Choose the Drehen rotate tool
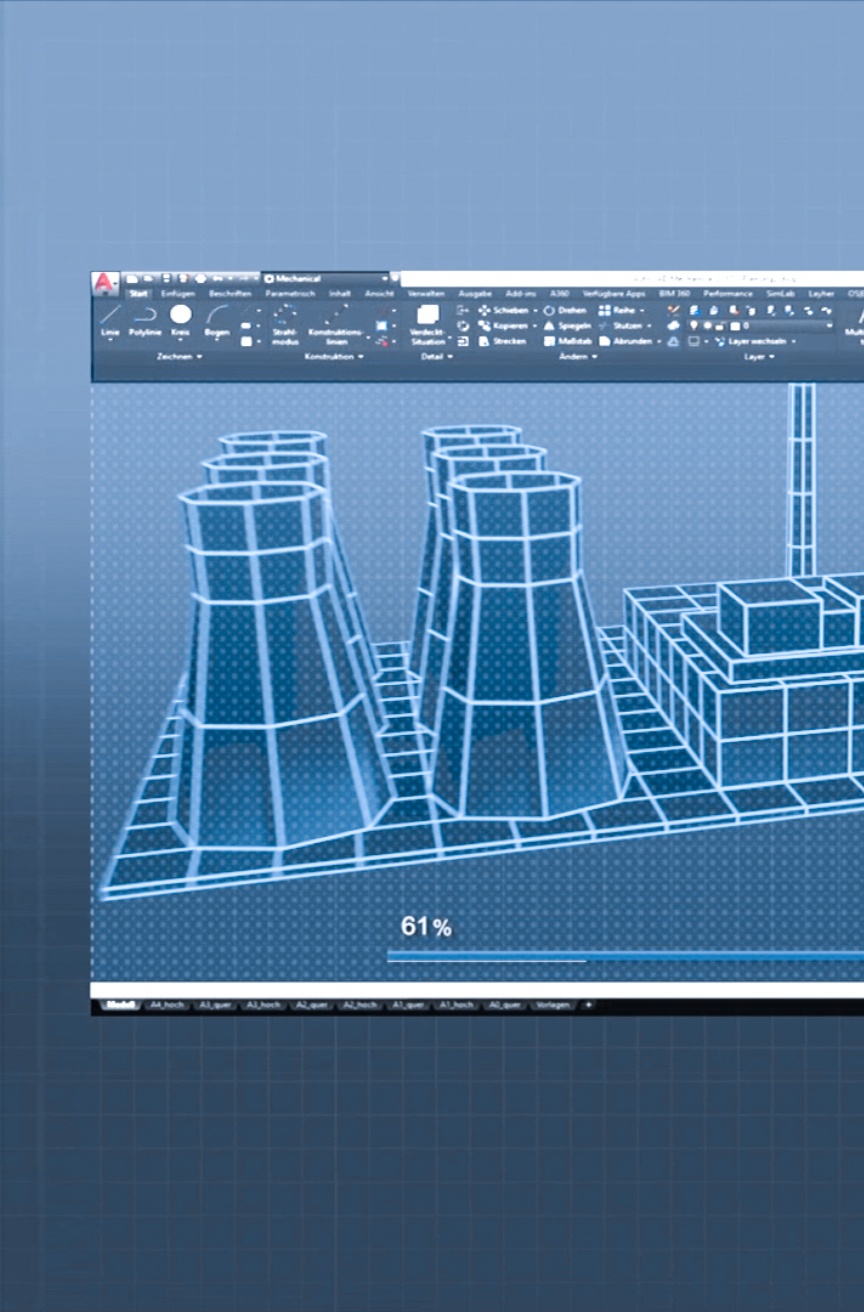Viewport: 864px width, 1312px height. (549, 311)
